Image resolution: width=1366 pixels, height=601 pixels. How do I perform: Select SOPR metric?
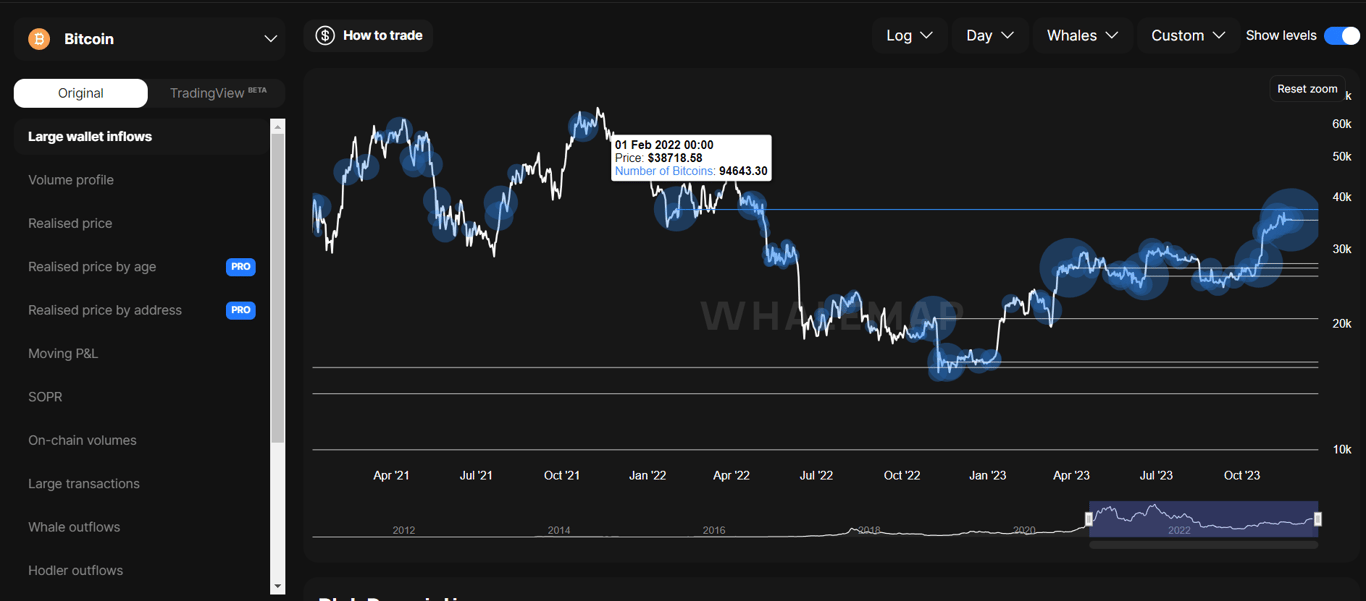click(45, 397)
